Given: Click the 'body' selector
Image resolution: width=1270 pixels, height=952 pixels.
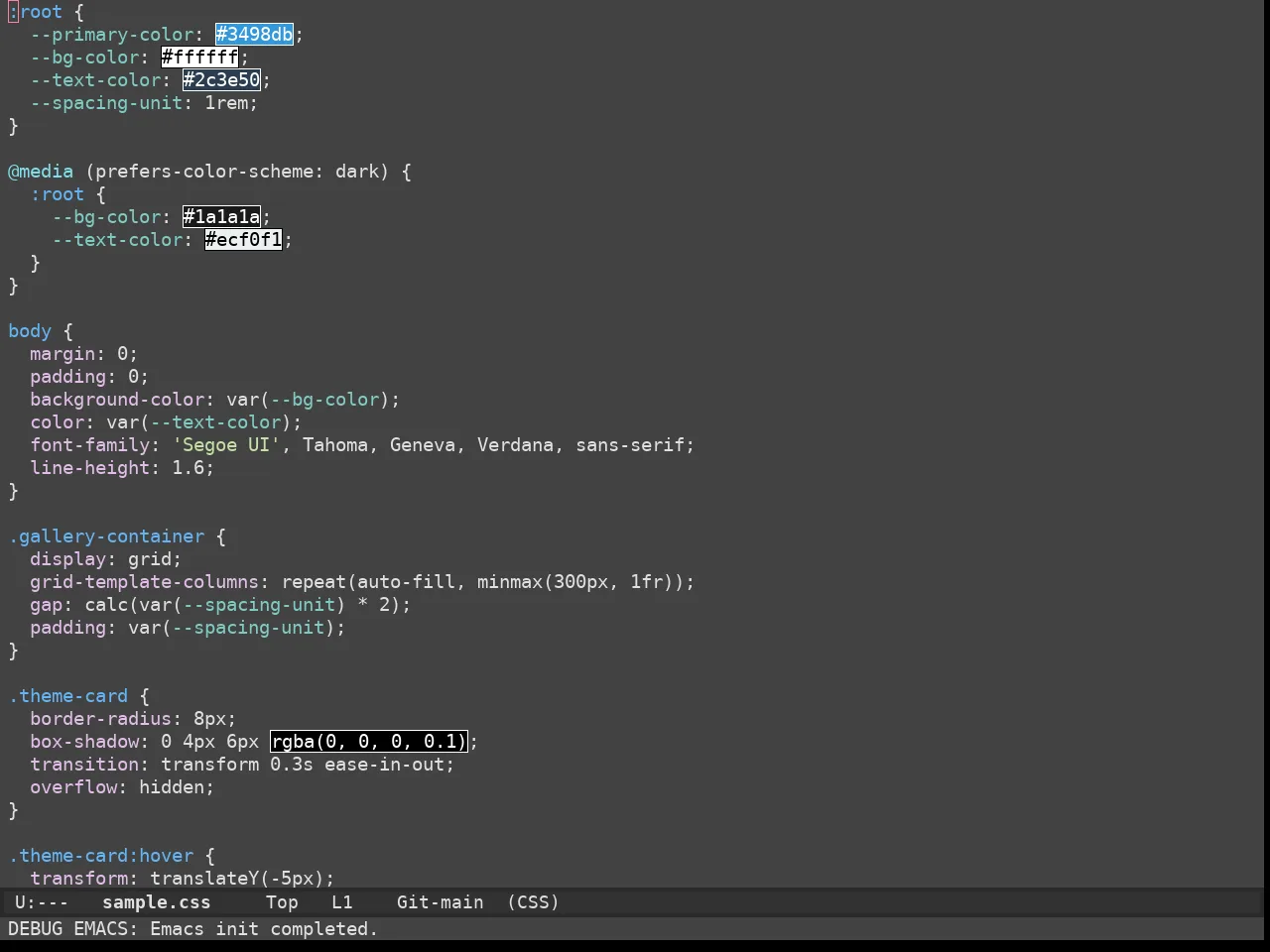Looking at the screenshot, I should coord(30,331).
